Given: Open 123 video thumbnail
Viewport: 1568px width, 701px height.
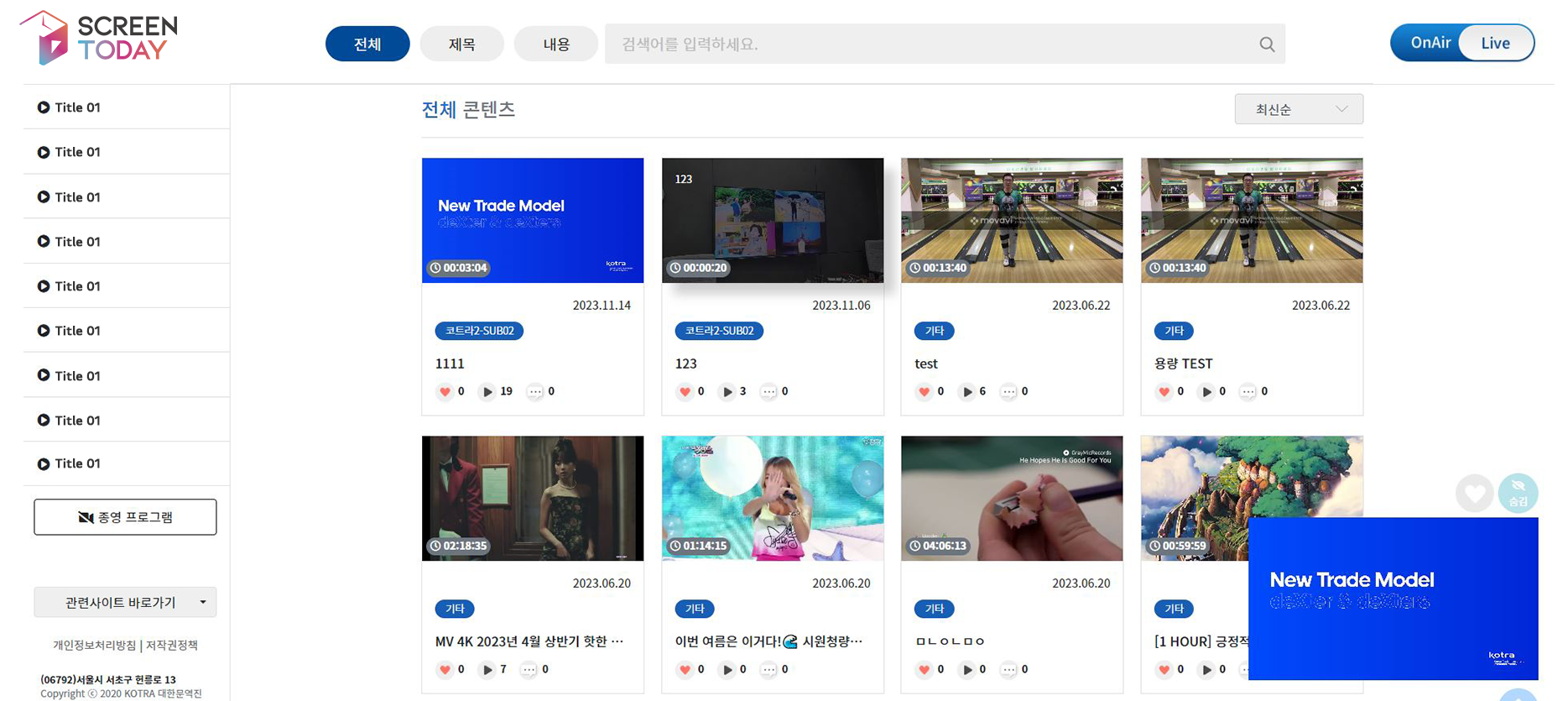Looking at the screenshot, I should (773, 221).
